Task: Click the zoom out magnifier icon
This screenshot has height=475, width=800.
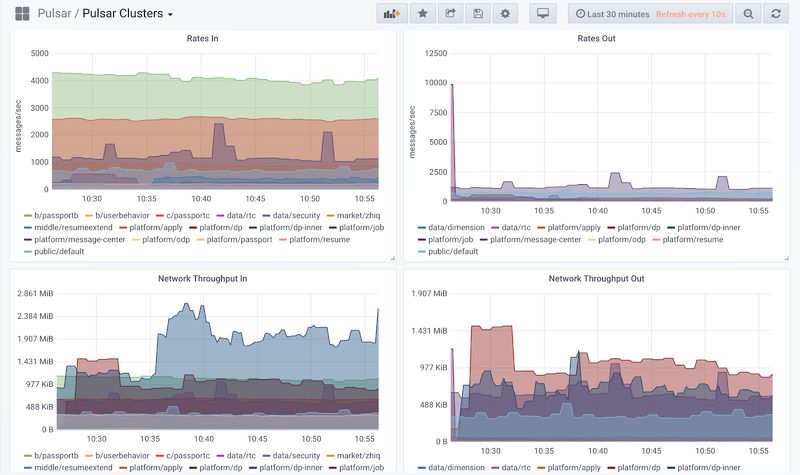Action: point(748,14)
